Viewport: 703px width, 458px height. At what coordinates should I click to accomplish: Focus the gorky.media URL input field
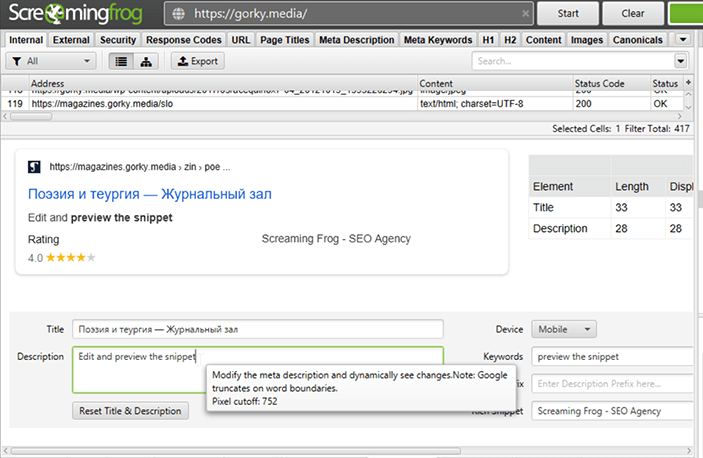(x=350, y=14)
